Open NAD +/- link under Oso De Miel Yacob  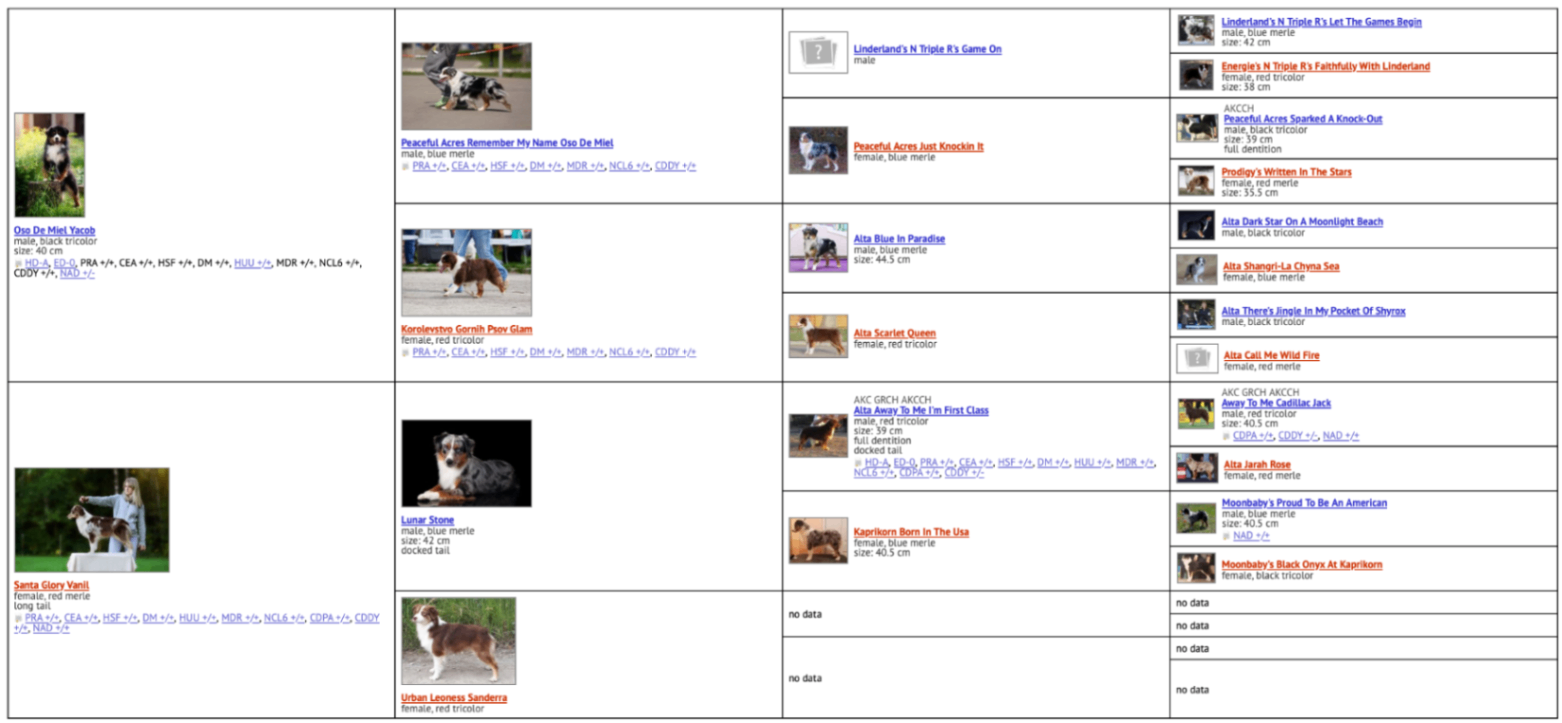point(77,273)
